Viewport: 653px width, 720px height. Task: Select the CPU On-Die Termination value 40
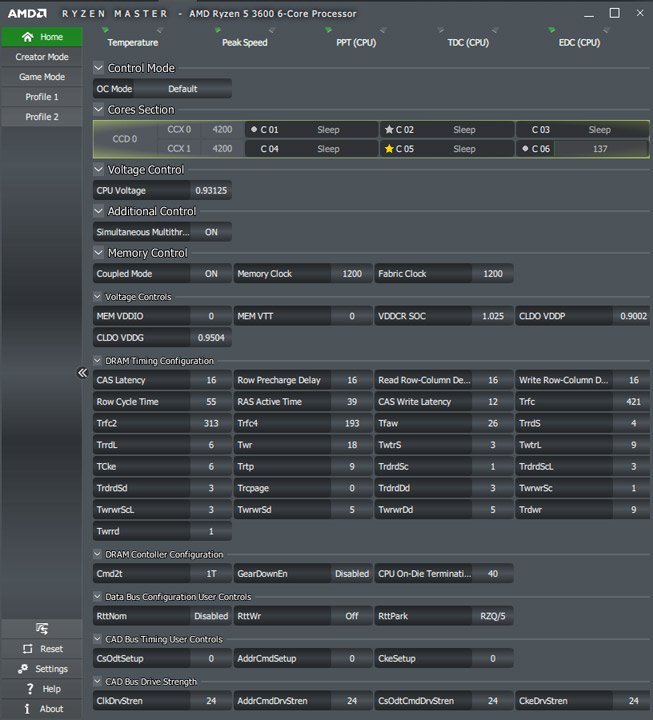click(x=493, y=574)
